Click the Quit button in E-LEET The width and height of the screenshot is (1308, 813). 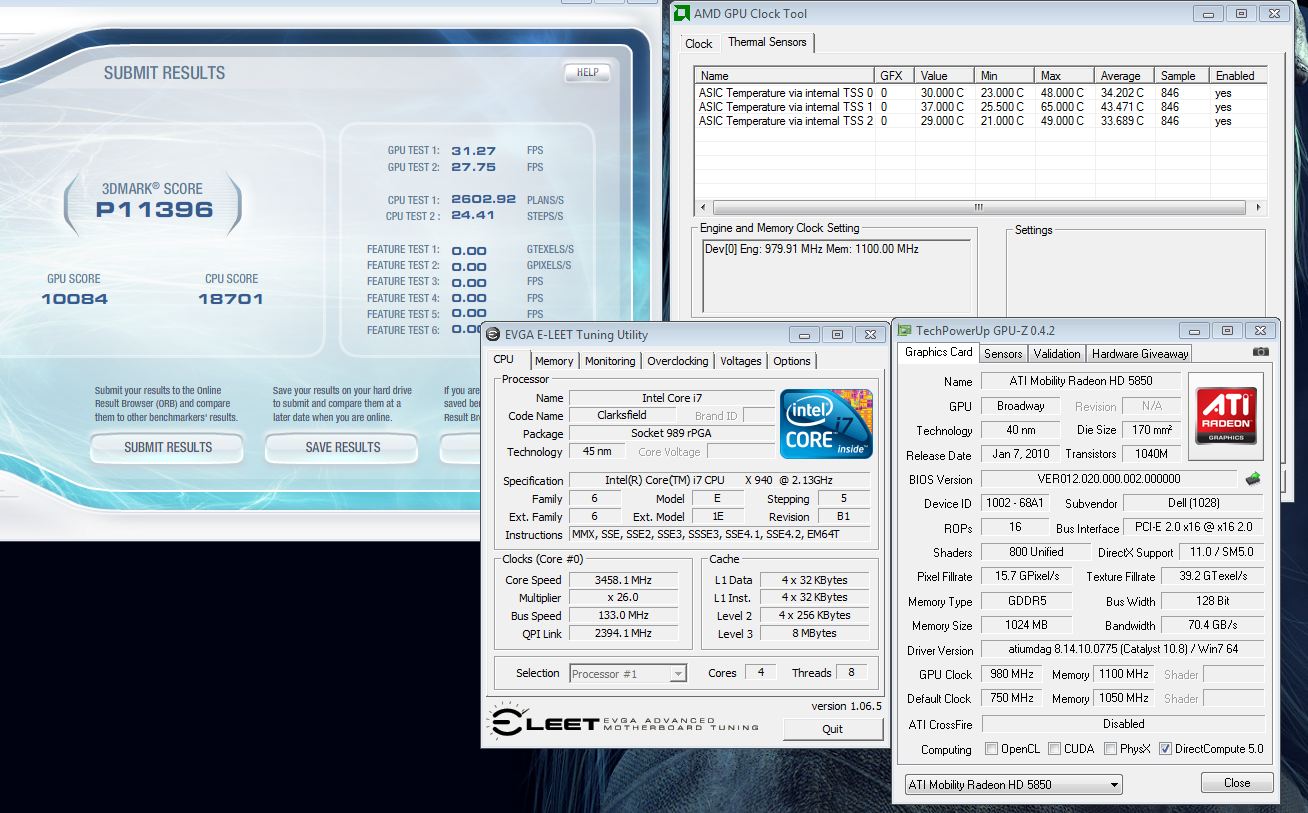tap(833, 729)
